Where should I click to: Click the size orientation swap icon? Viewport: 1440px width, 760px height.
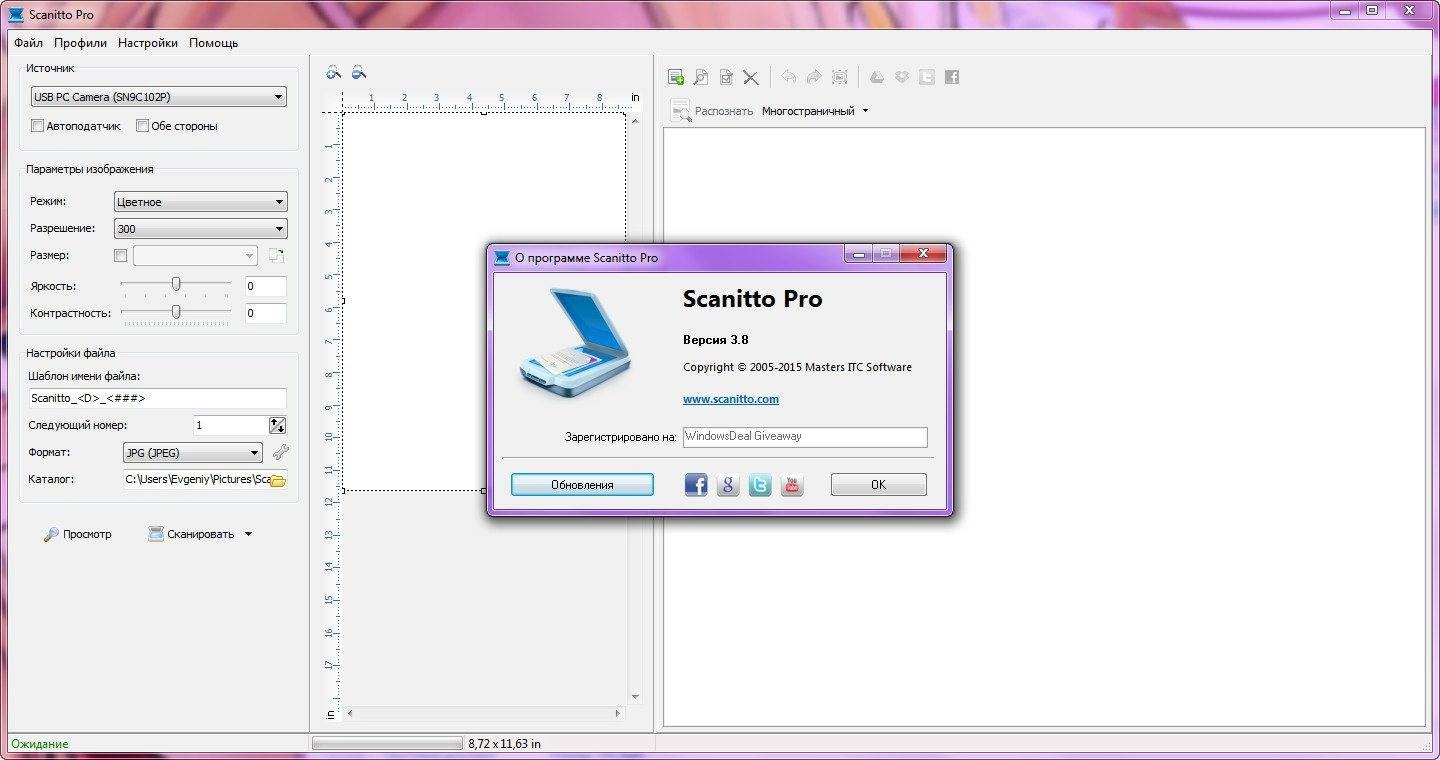coord(276,256)
